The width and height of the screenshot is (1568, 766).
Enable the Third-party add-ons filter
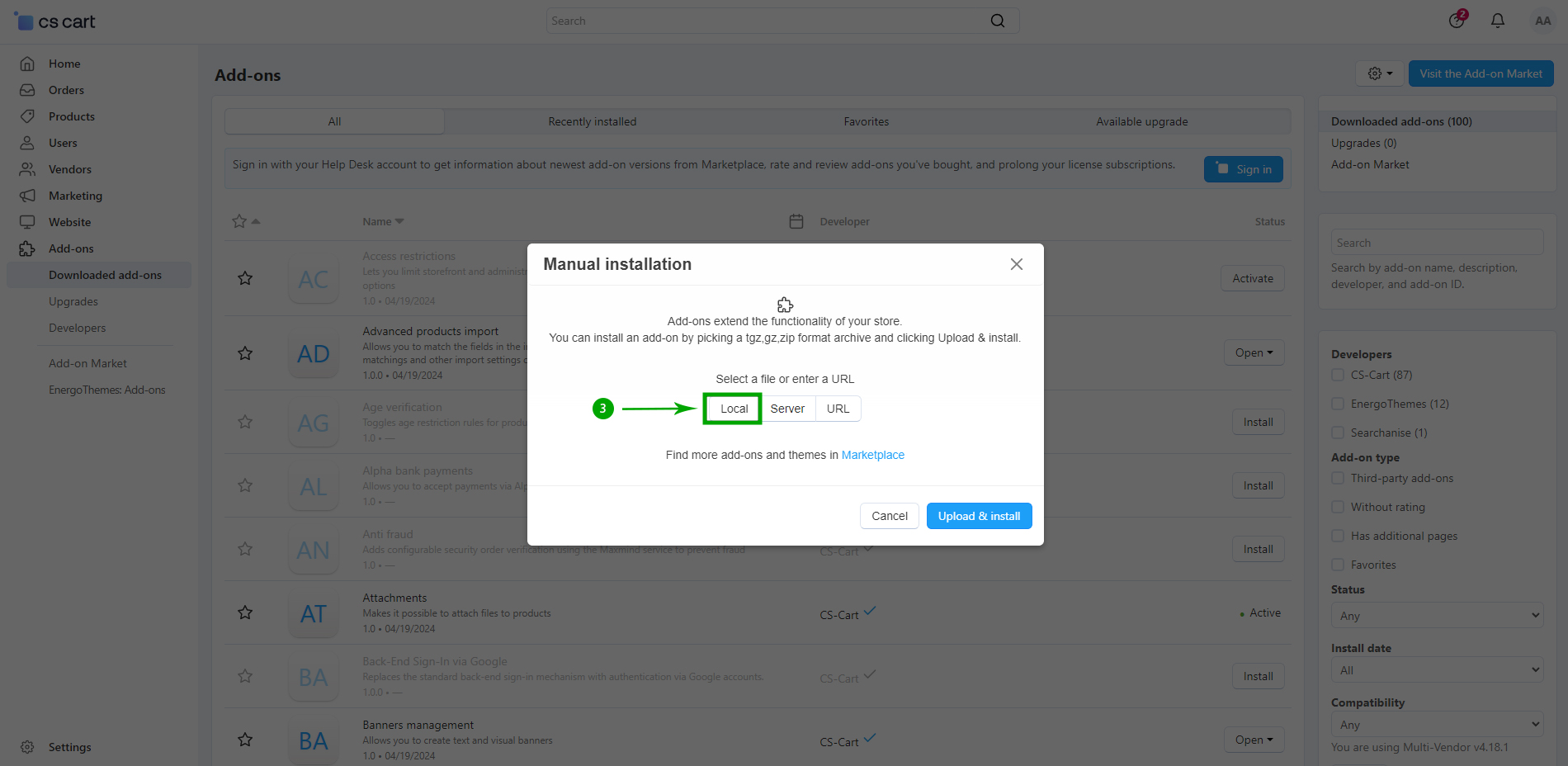pos(1338,478)
